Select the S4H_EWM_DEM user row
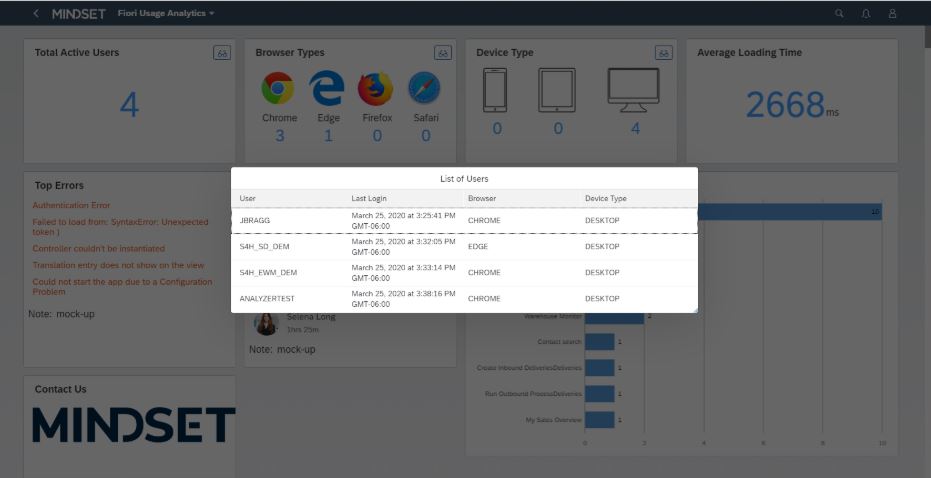 click(x=464, y=273)
